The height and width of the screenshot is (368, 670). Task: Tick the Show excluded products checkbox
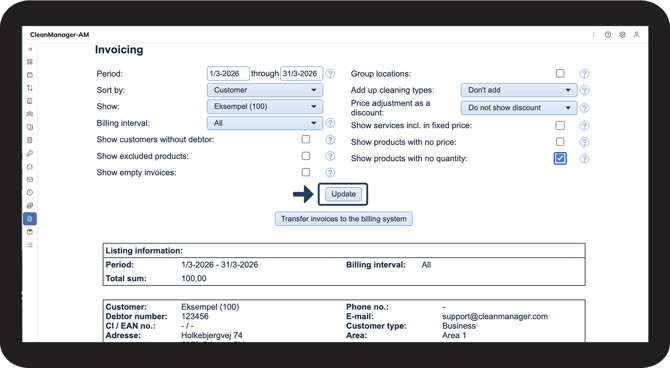pyautogui.click(x=306, y=156)
